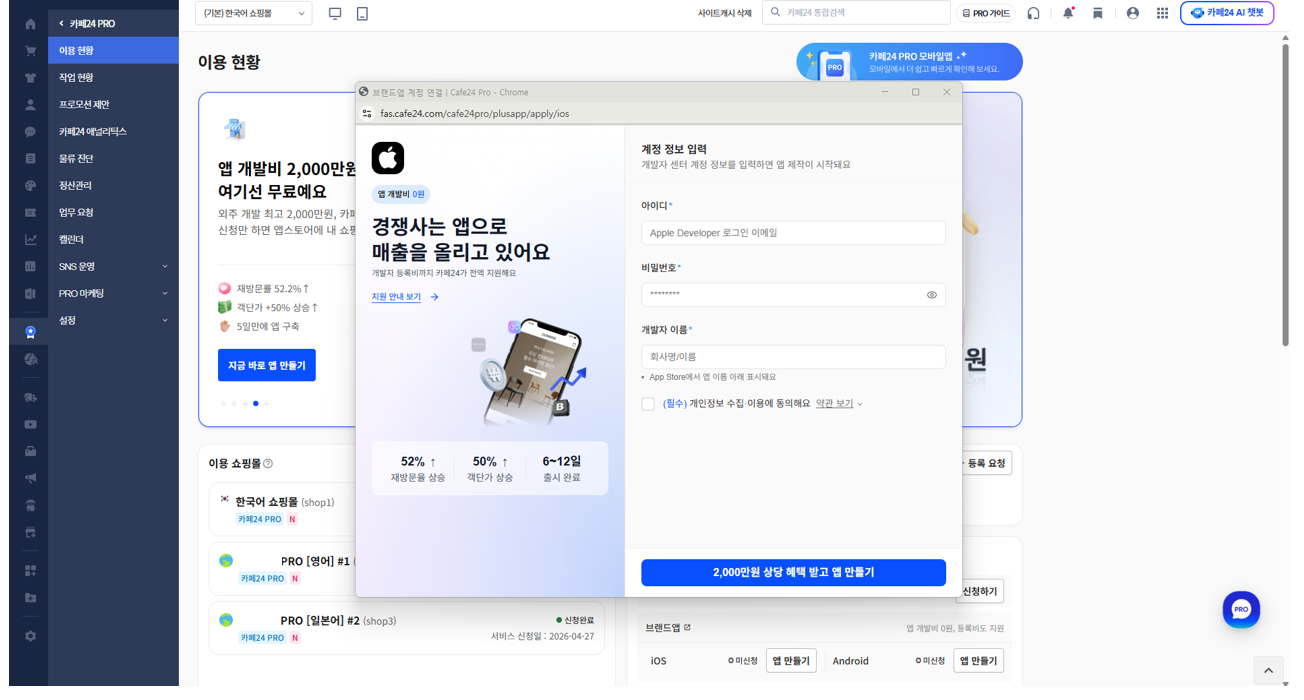Open the shopping cart orders icon

(x=30, y=50)
